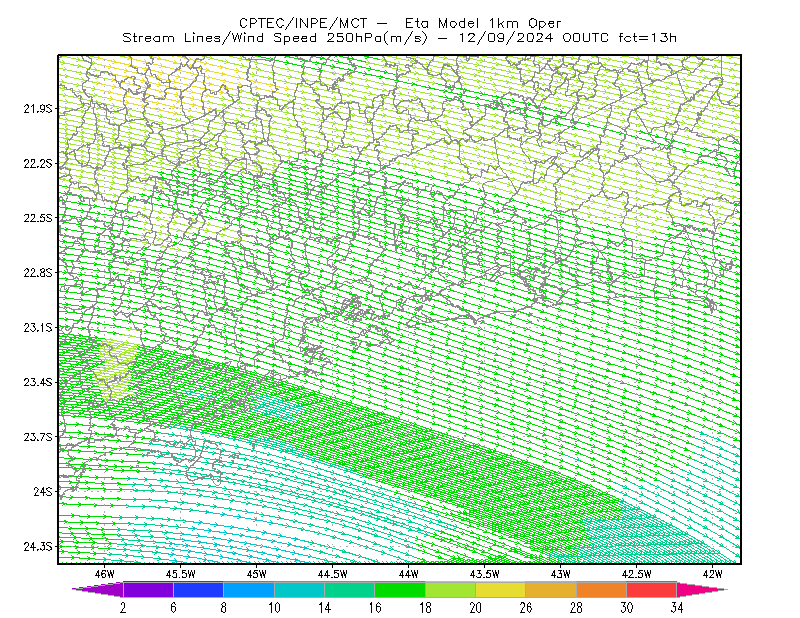Click the purple left arrow legend end
The height and width of the screenshot is (618, 800).
tap(98, 589)
